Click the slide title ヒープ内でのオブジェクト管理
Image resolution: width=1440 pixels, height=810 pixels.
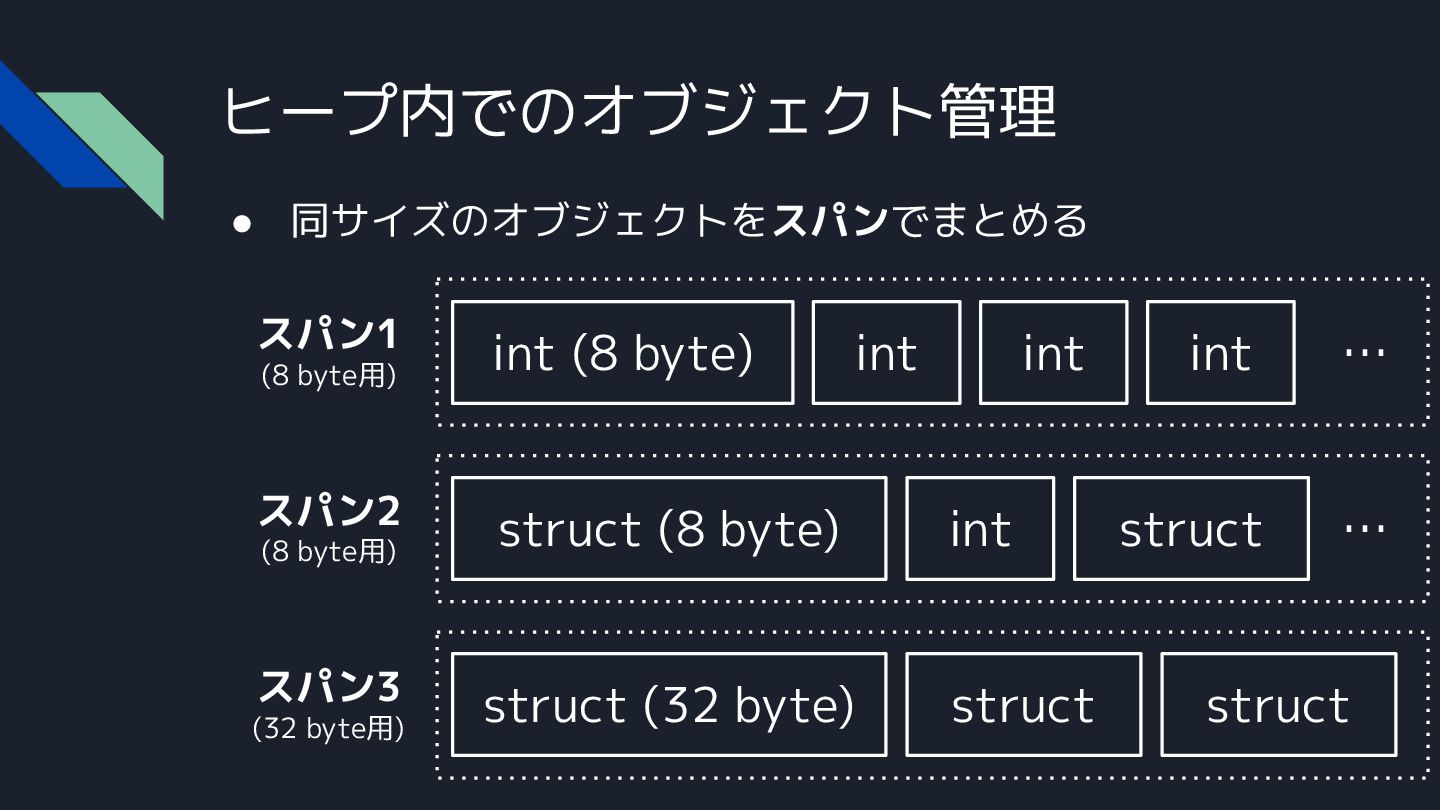point(638,110)
